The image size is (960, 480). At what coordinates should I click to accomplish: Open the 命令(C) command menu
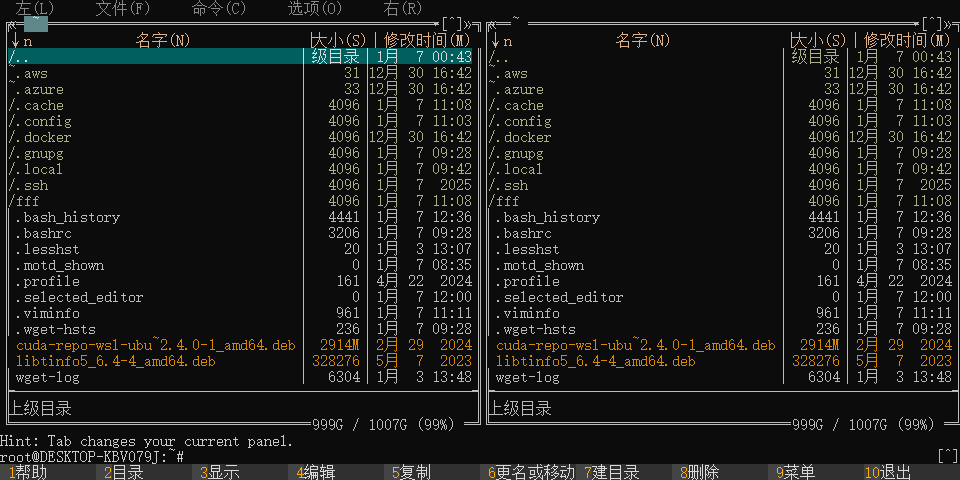point(219,8)
